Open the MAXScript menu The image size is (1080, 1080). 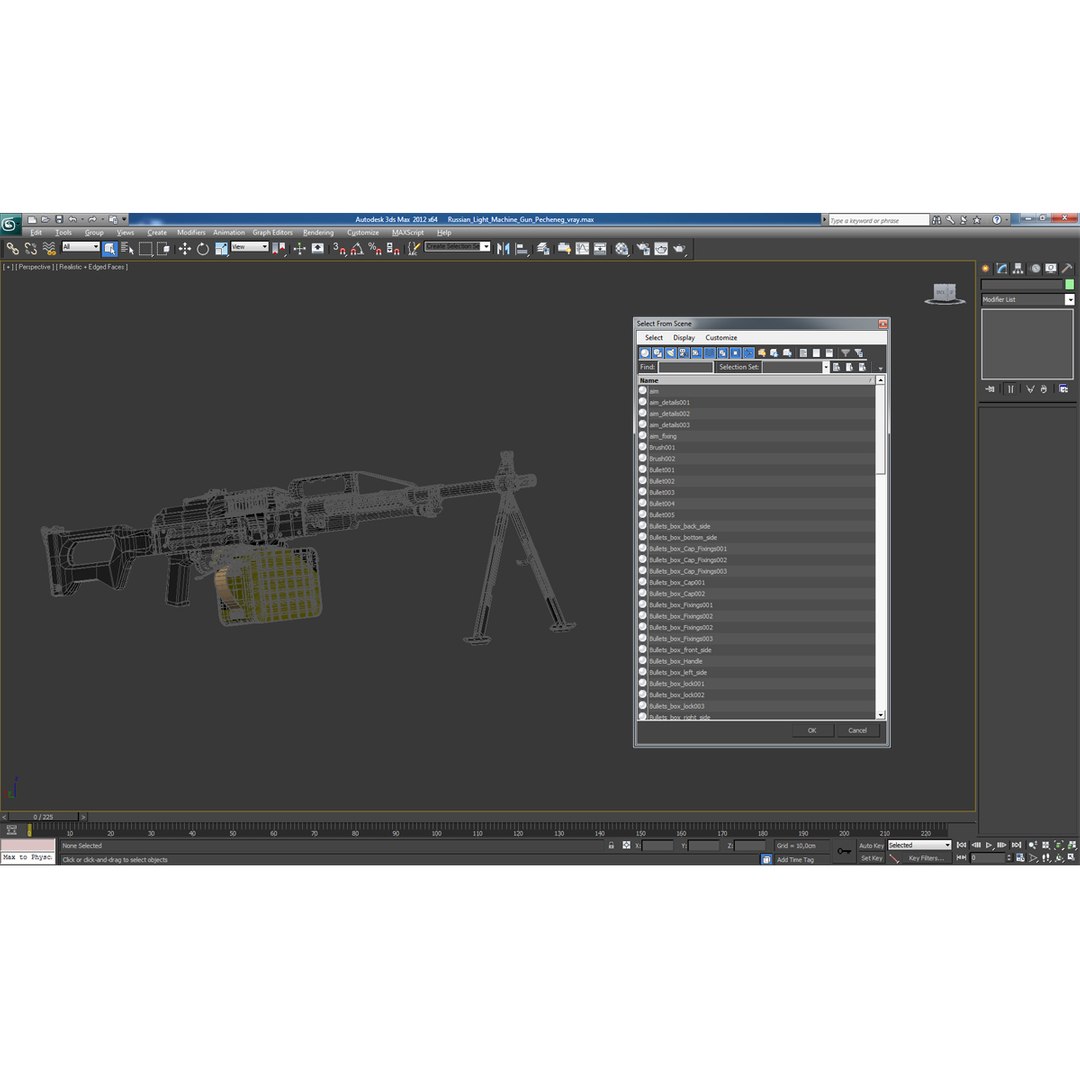[408, 233]
